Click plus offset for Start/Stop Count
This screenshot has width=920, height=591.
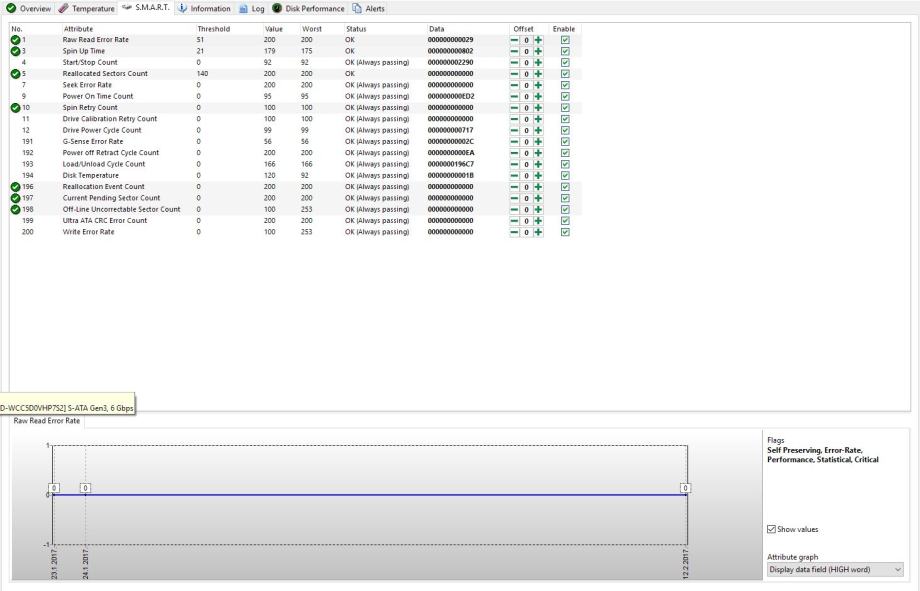tap(538, 62)
